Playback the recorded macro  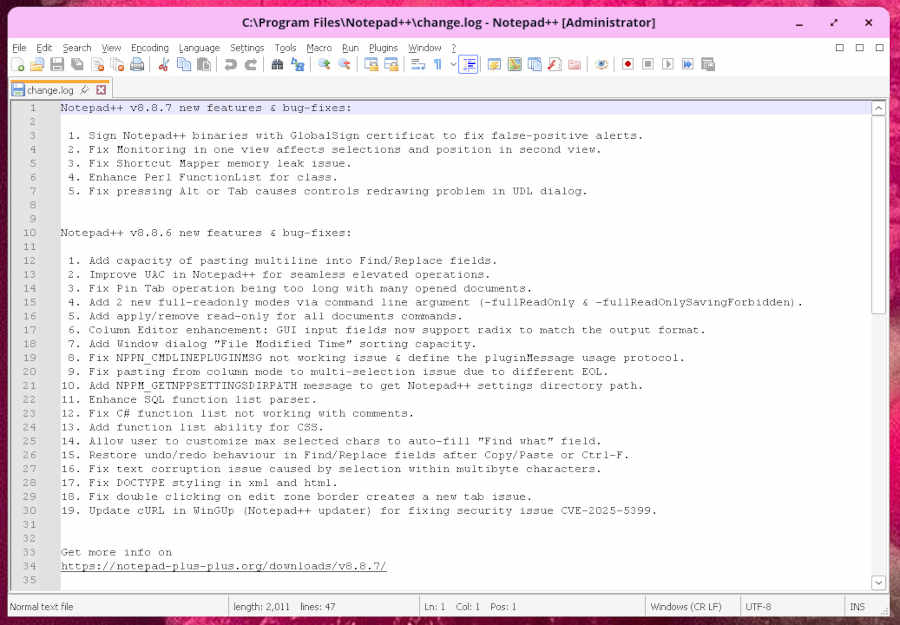point(666,63)
